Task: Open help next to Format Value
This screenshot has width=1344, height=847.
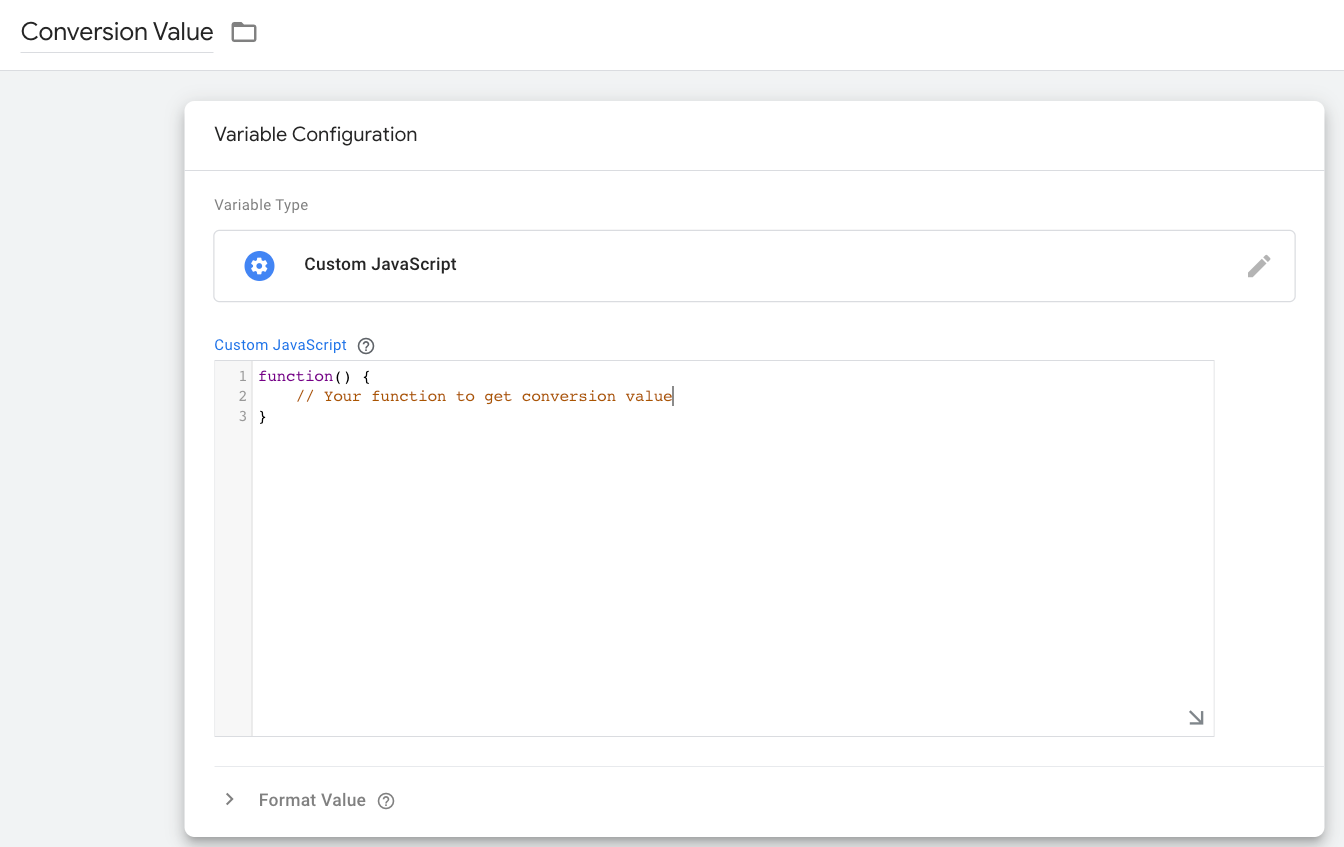Action: (x=387, y=800)
